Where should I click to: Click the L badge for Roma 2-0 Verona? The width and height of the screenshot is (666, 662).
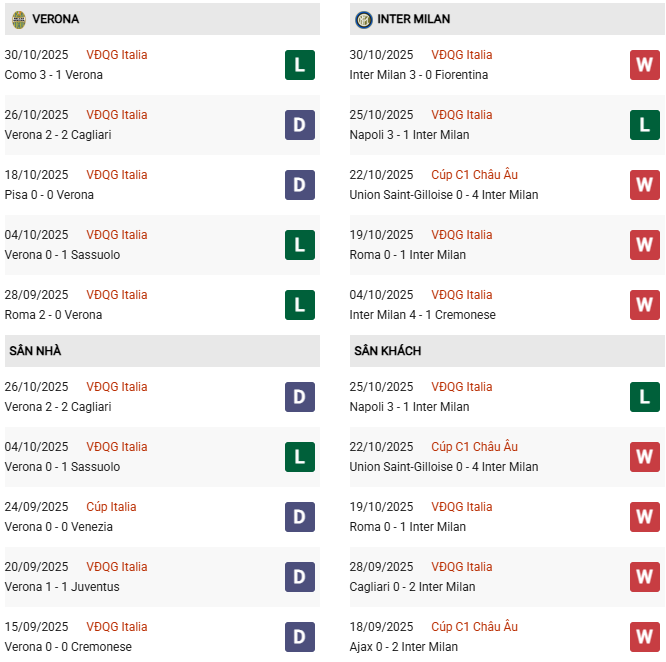[x=299, y=305]
